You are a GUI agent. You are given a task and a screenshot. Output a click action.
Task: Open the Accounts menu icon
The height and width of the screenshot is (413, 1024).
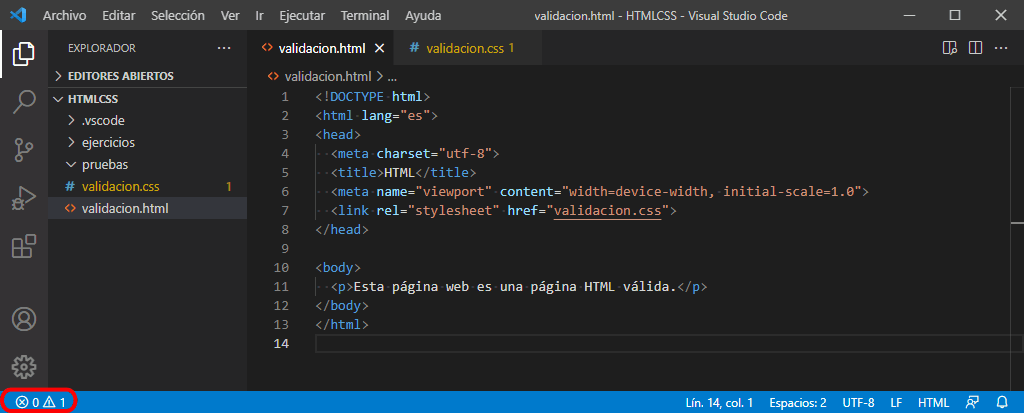tap(24, 319)
